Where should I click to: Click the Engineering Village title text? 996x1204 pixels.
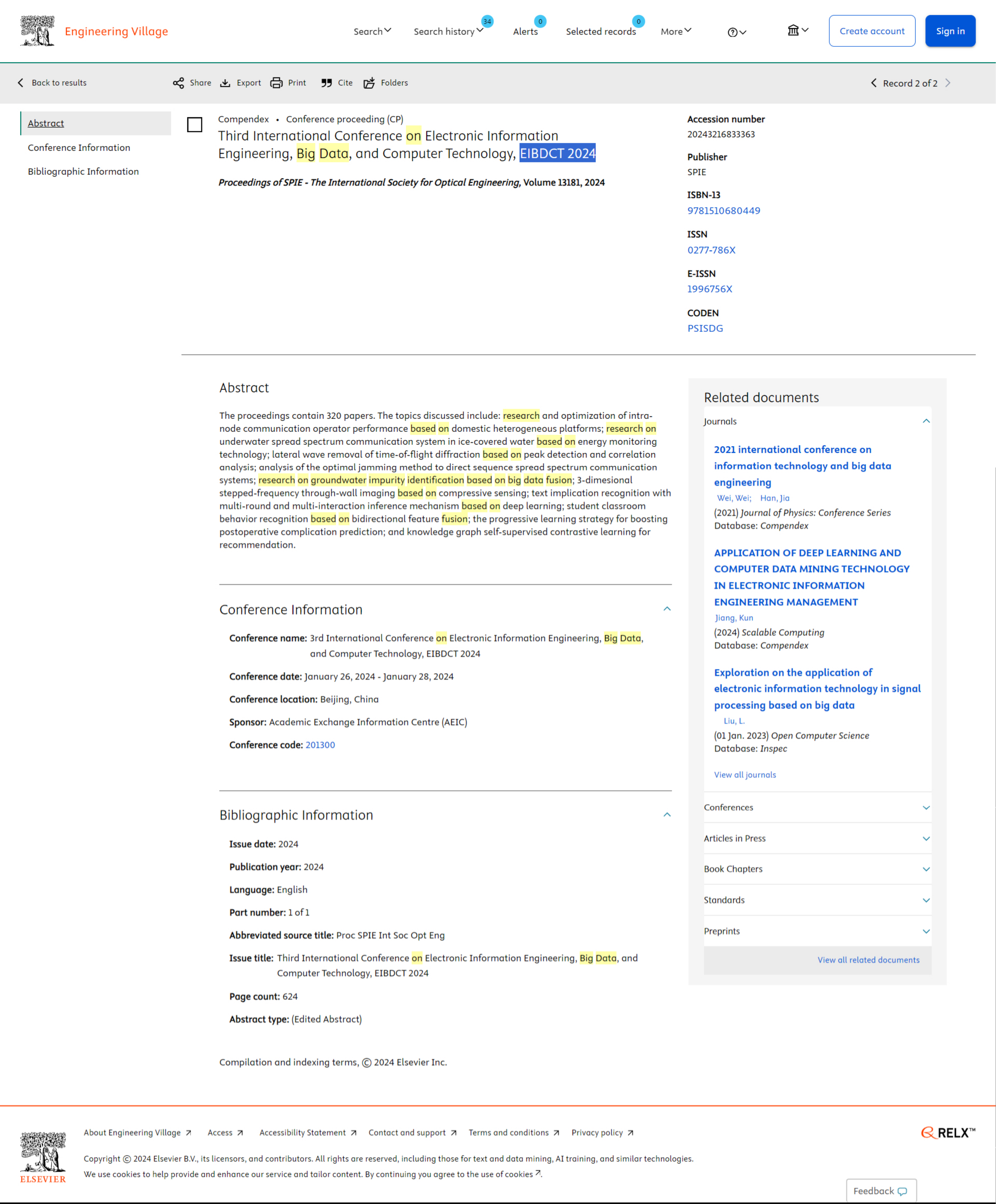pos(116,31)
